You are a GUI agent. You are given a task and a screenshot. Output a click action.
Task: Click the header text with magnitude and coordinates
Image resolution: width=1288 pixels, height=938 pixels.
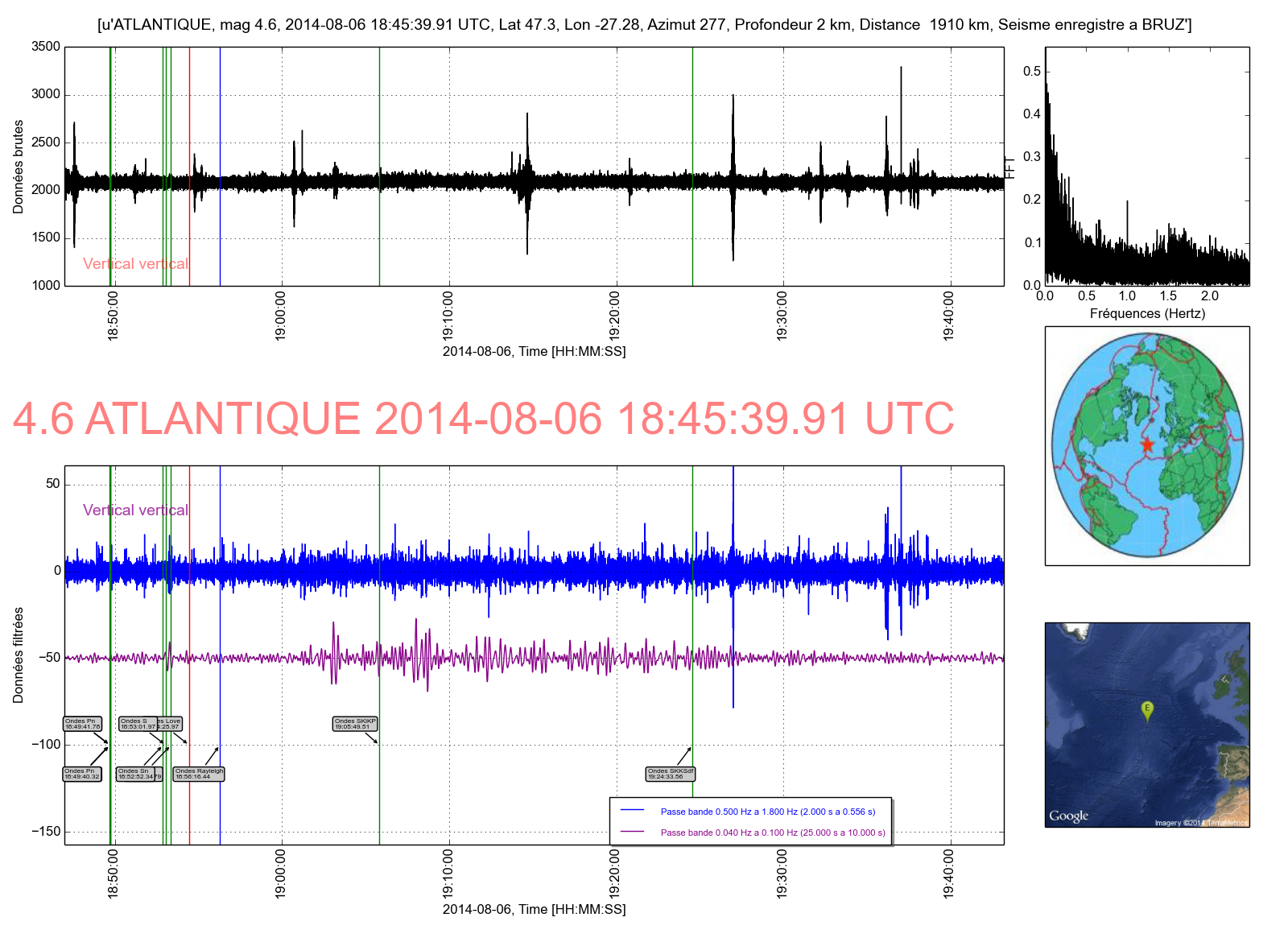[644, 25]
